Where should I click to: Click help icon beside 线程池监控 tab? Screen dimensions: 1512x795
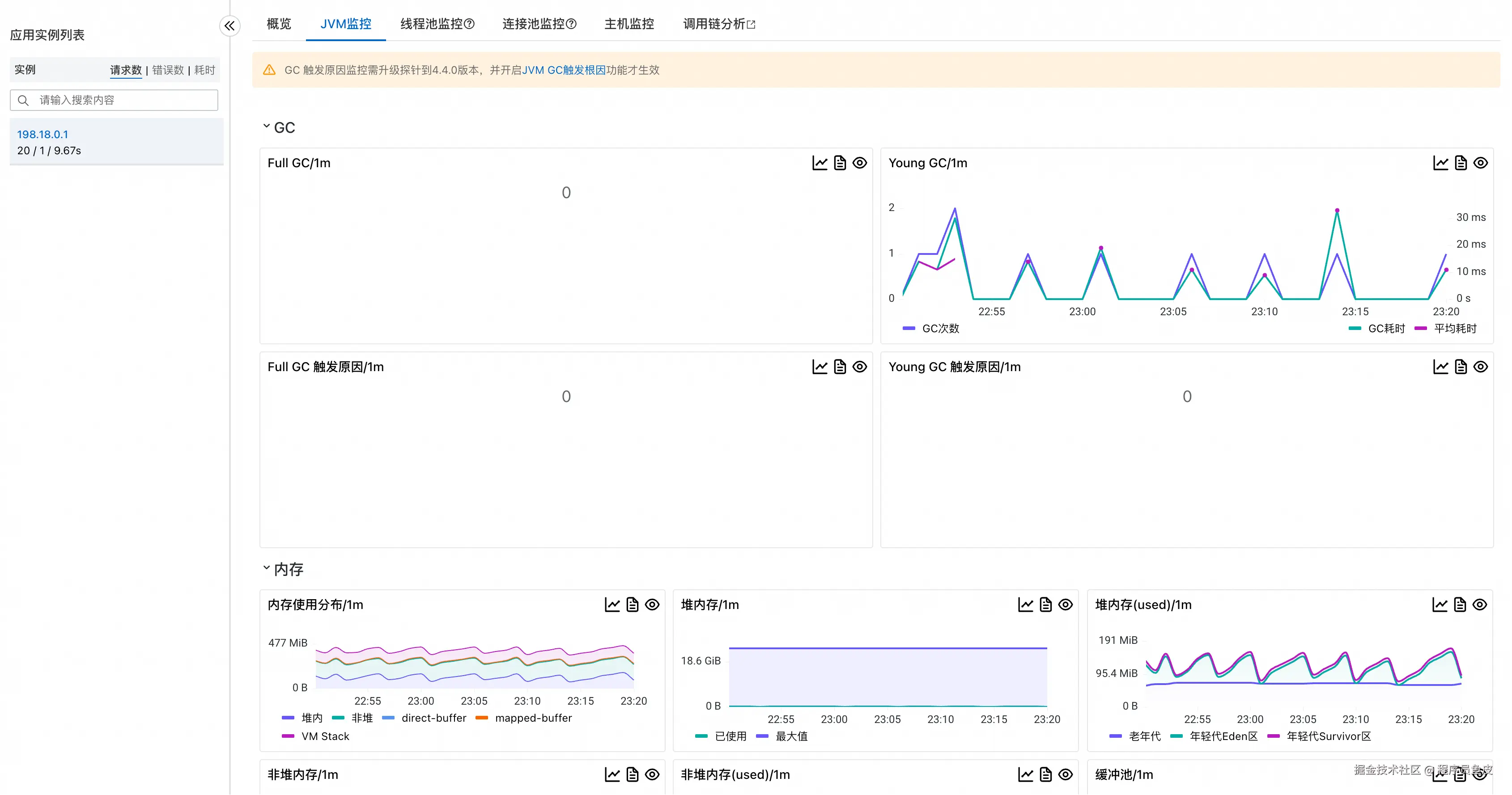point(470,24)
